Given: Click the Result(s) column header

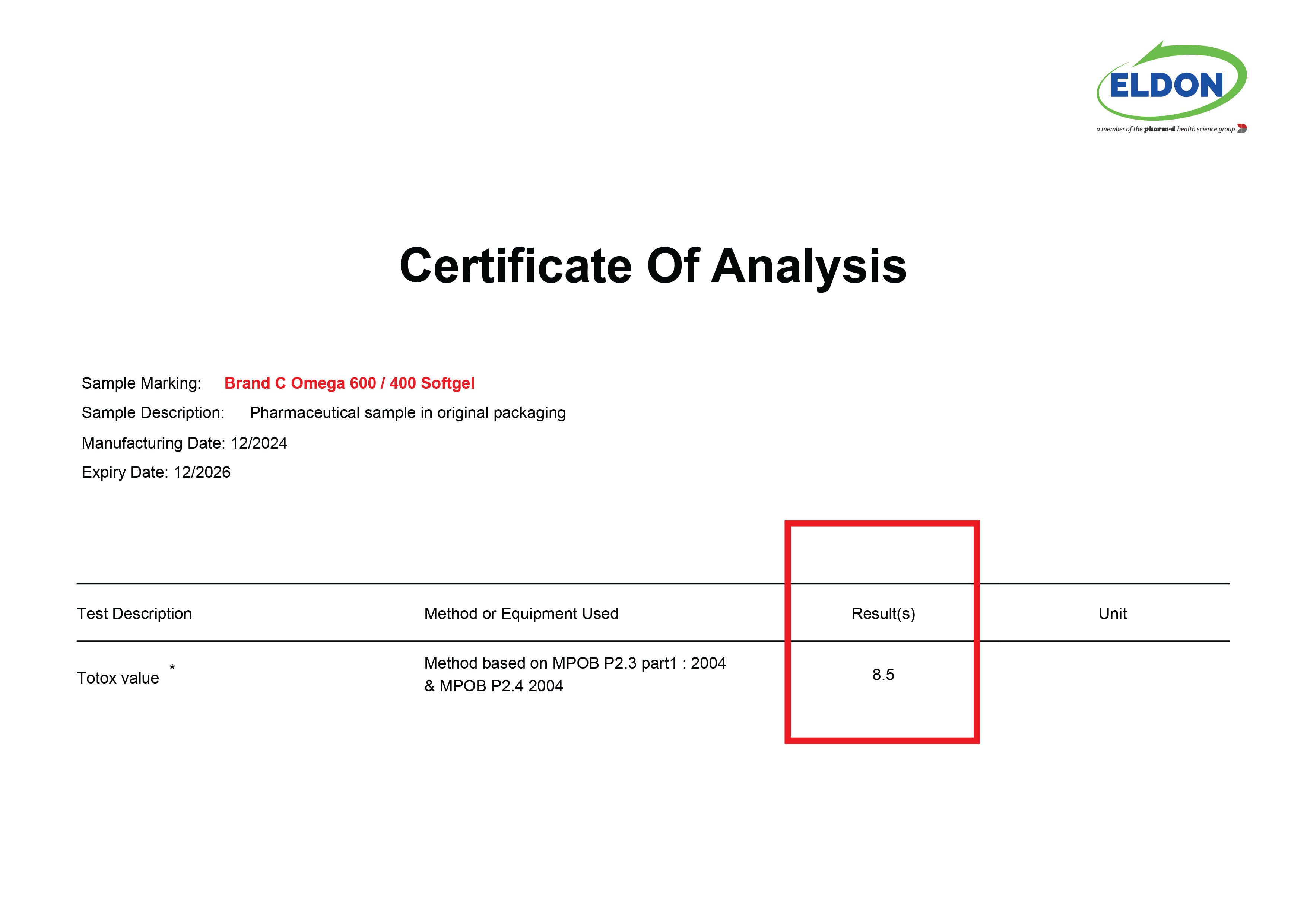Looking at the screenshot, I should click(x=883, y=614).
